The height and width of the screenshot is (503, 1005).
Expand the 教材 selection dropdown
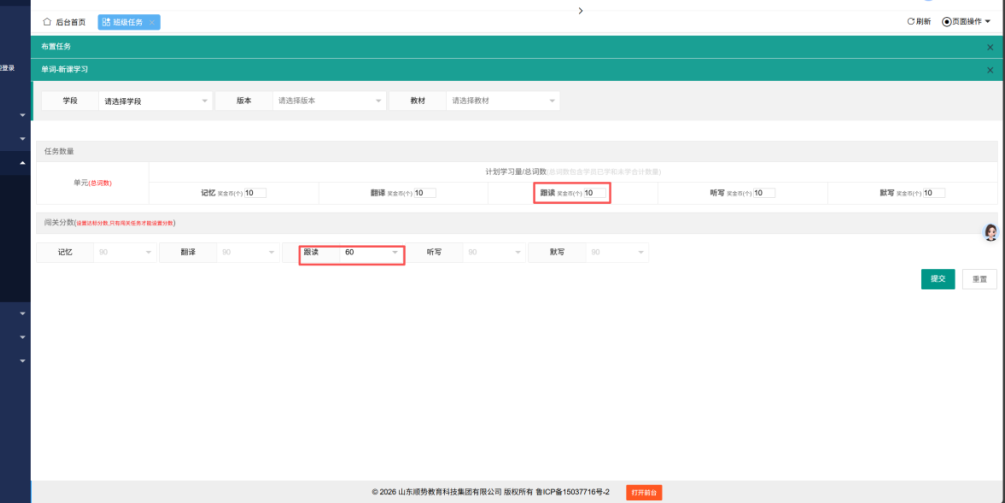click(x=503, y=101)
